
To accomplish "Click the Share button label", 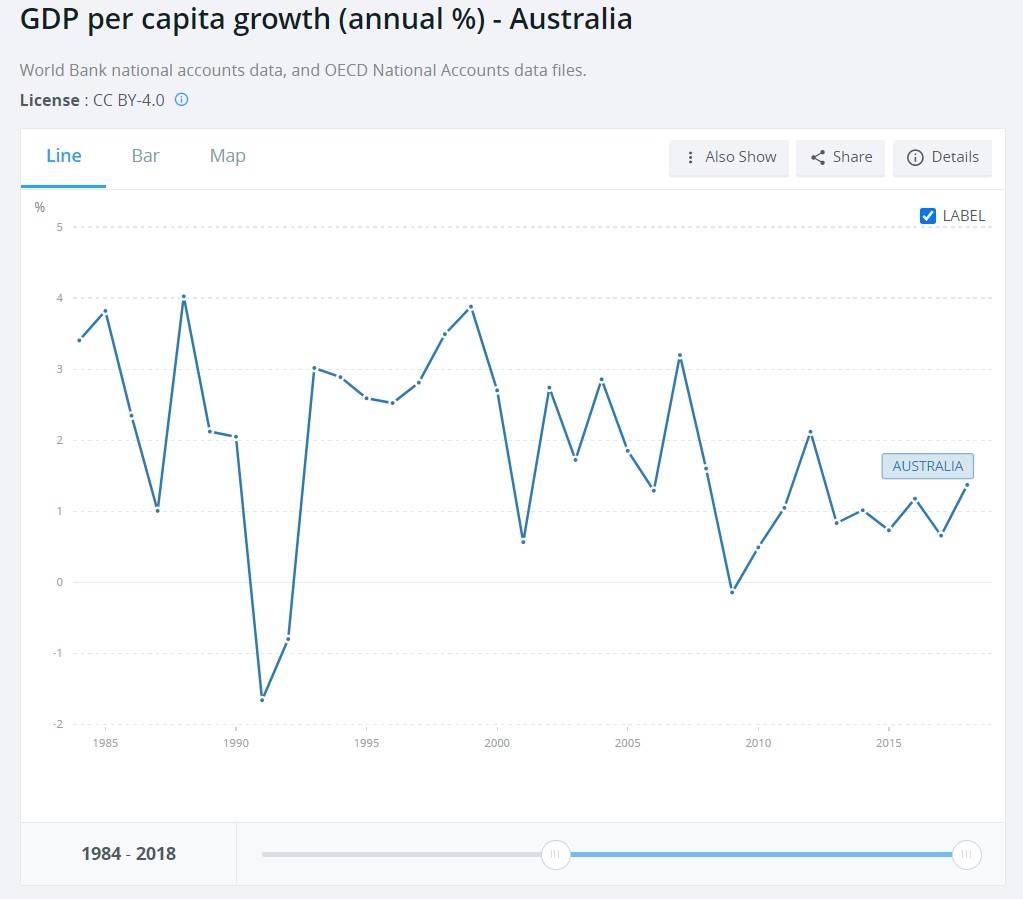I will (x=852, y=157).
